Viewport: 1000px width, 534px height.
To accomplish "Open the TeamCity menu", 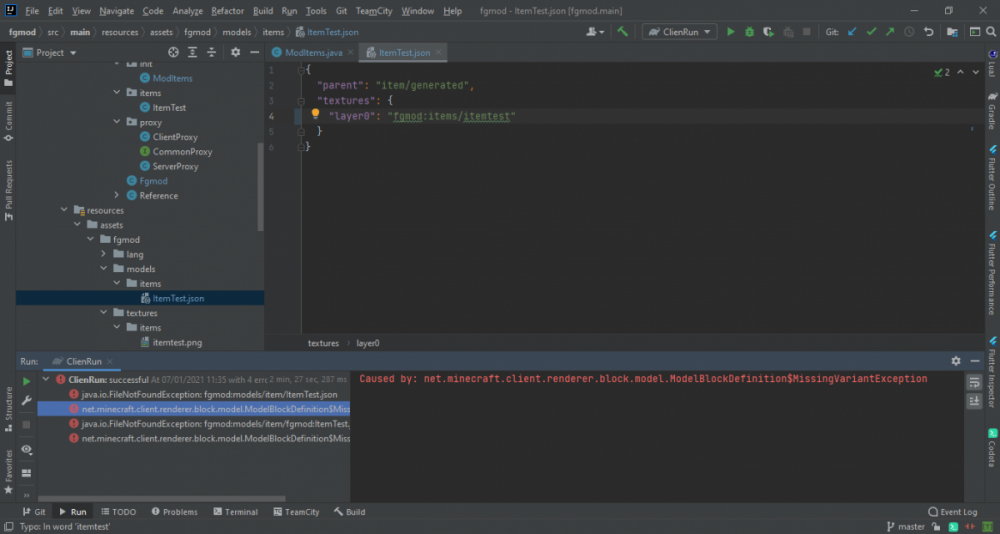I will tap(374, 11).
